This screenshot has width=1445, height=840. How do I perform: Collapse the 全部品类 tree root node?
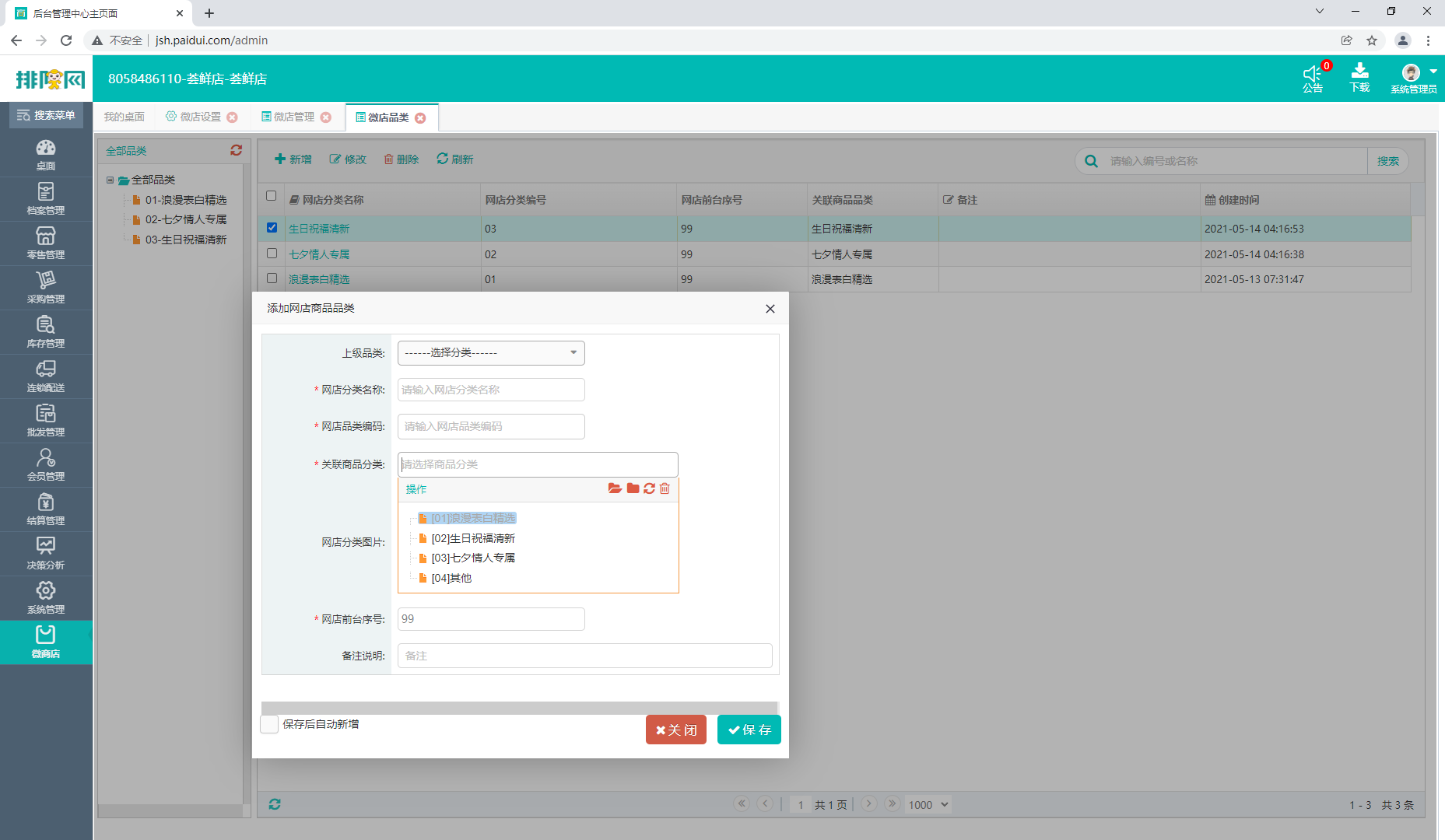(x=110, y=180)
